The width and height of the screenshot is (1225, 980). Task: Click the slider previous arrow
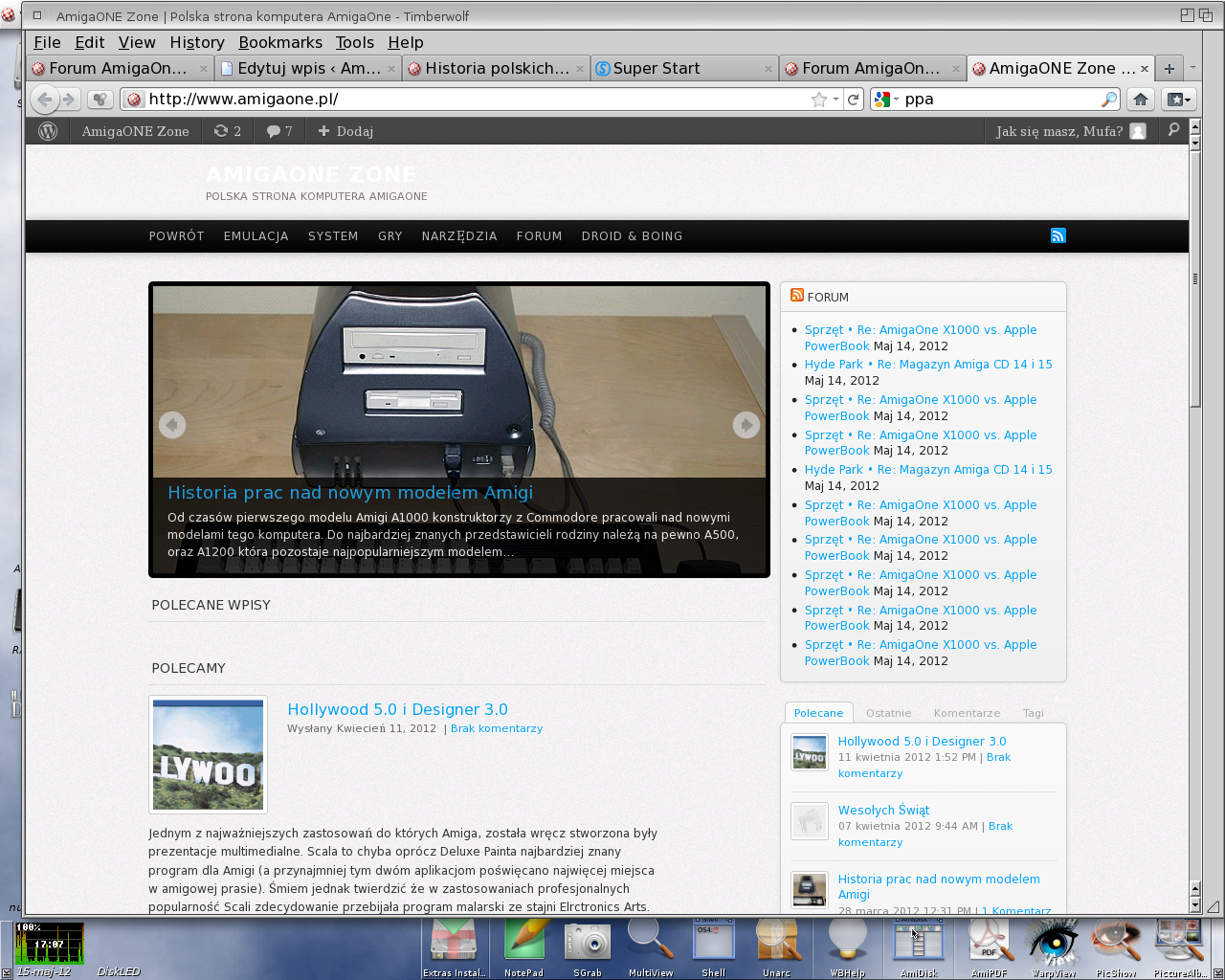(x=172, y=425)
